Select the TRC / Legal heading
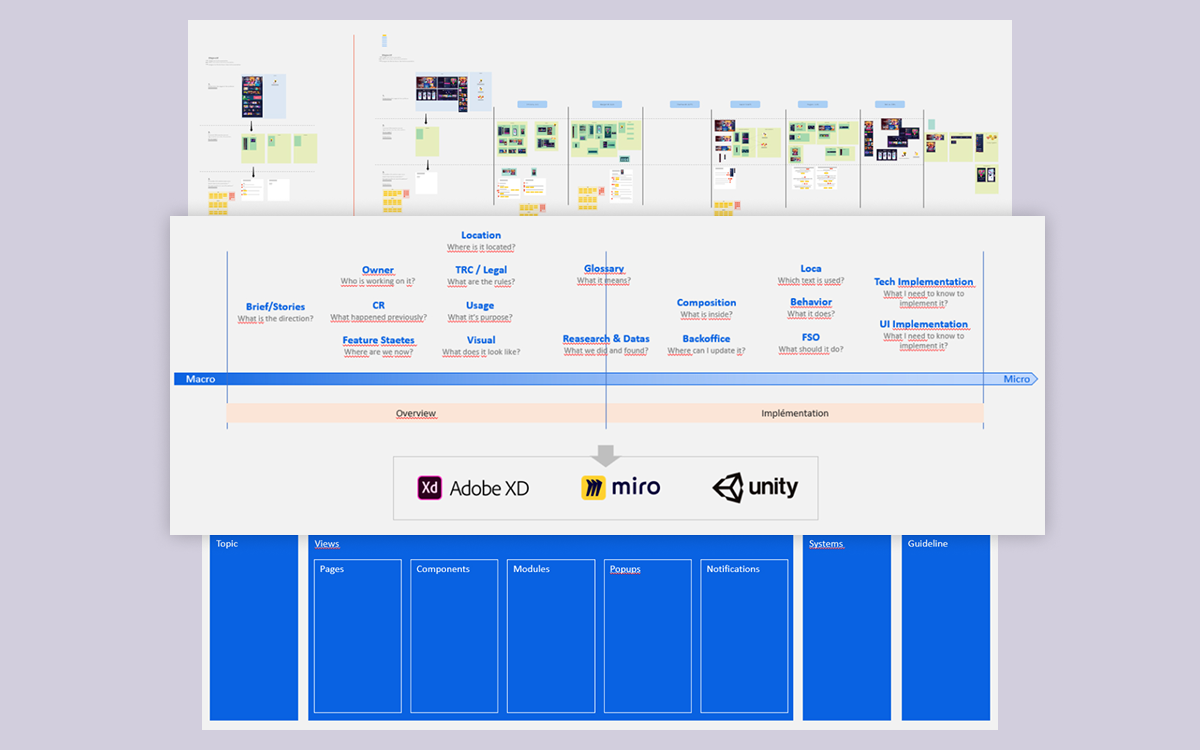 click(x=481, y=270)
